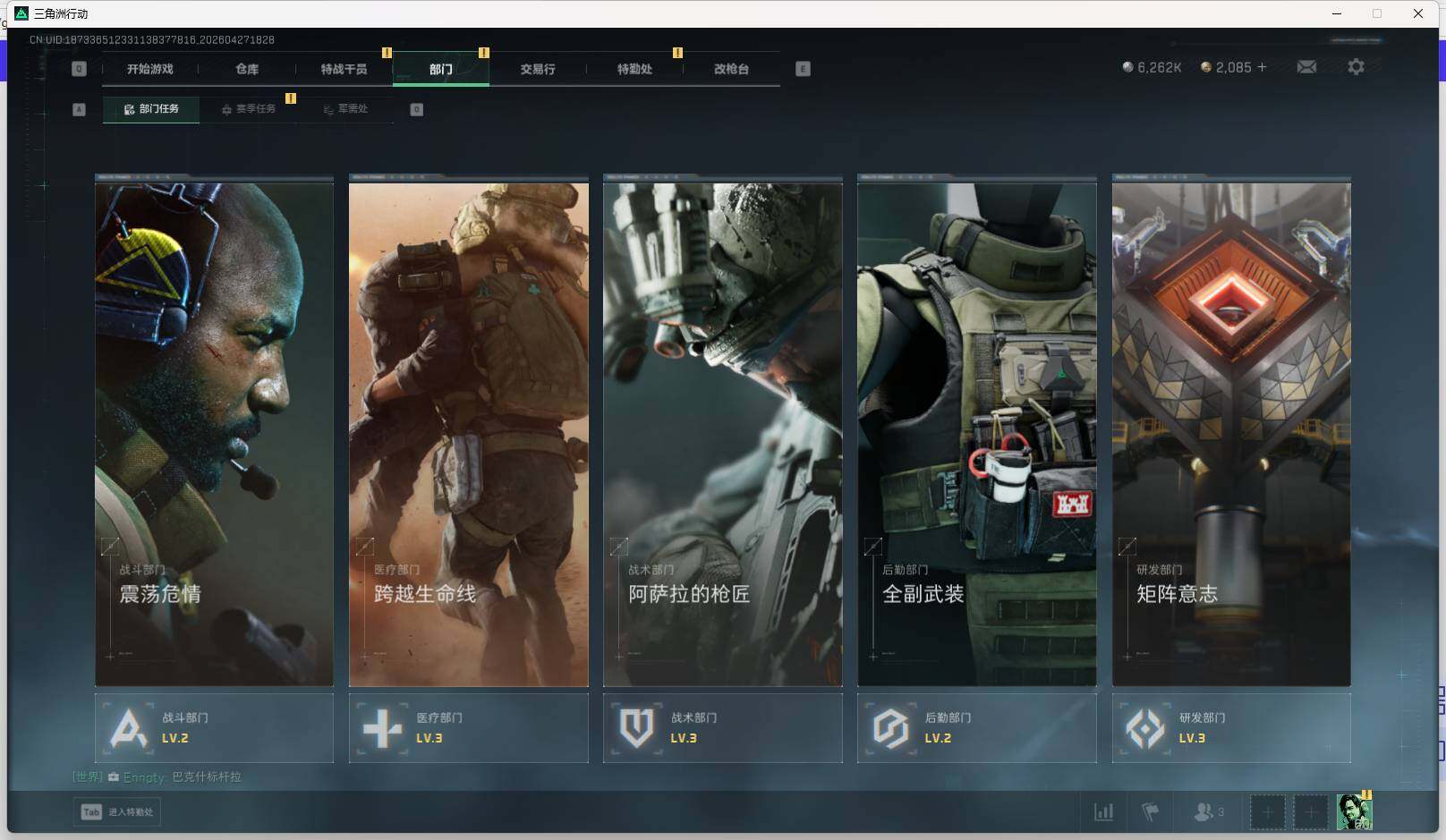Screen dimensions: 1446x840
Task: Open the 特勤处 tab
Action: pos(634,69)
